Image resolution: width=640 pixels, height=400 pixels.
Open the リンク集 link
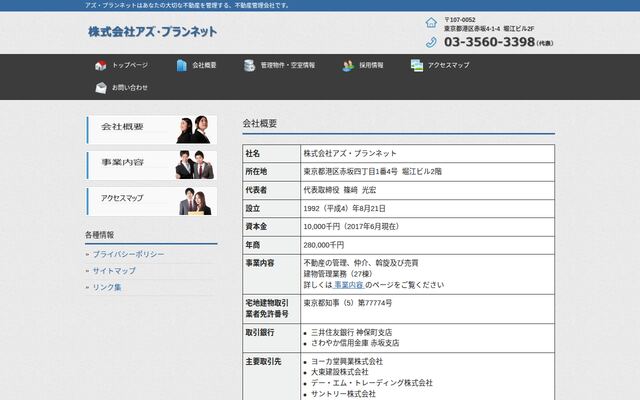coord(107,287)
